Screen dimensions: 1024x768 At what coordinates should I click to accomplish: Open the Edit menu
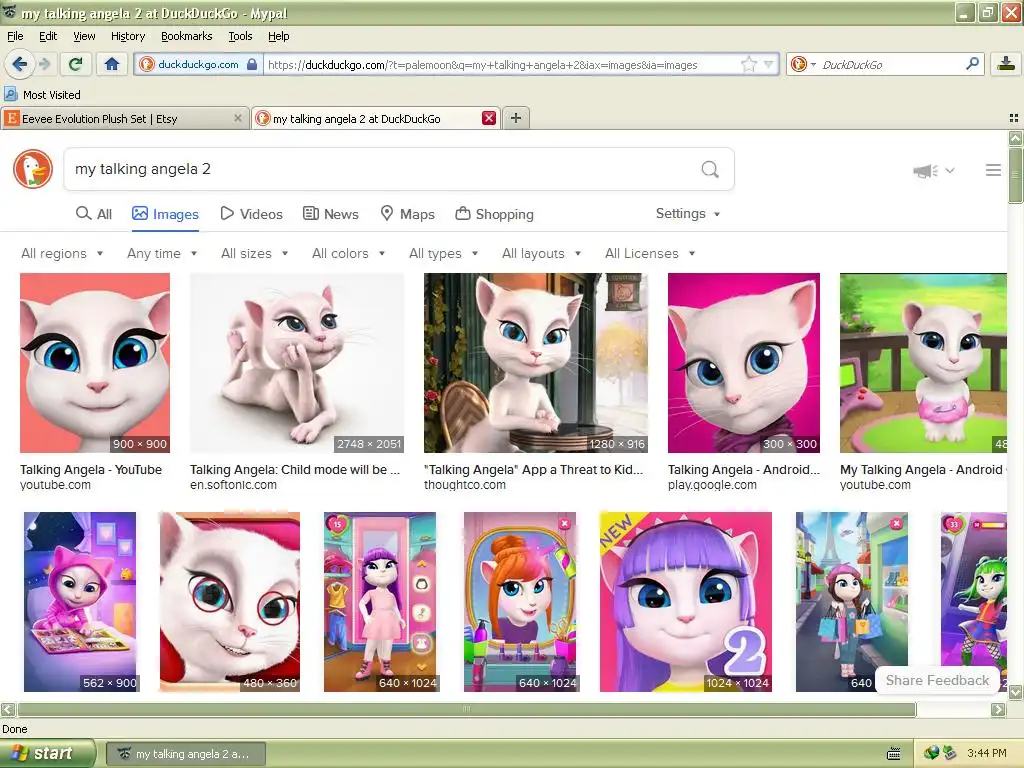(x=48, y=36)
